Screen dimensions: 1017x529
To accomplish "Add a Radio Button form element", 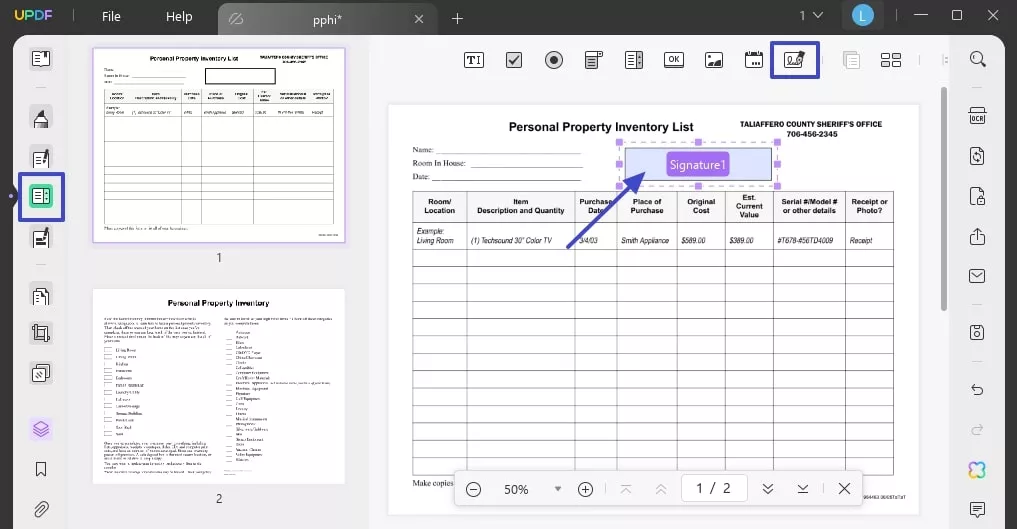I will pyautogui.click(x=554, y=60).
